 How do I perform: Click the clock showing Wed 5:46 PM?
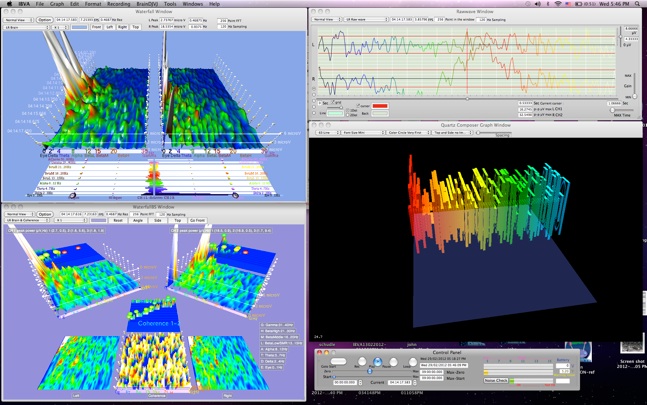point(614,4)
